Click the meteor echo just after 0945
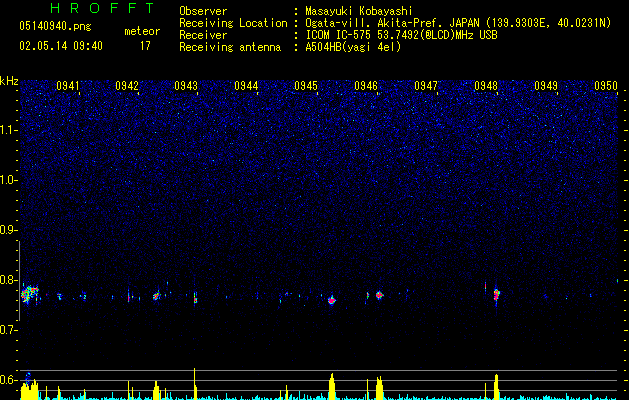 (x=331, y=300)
